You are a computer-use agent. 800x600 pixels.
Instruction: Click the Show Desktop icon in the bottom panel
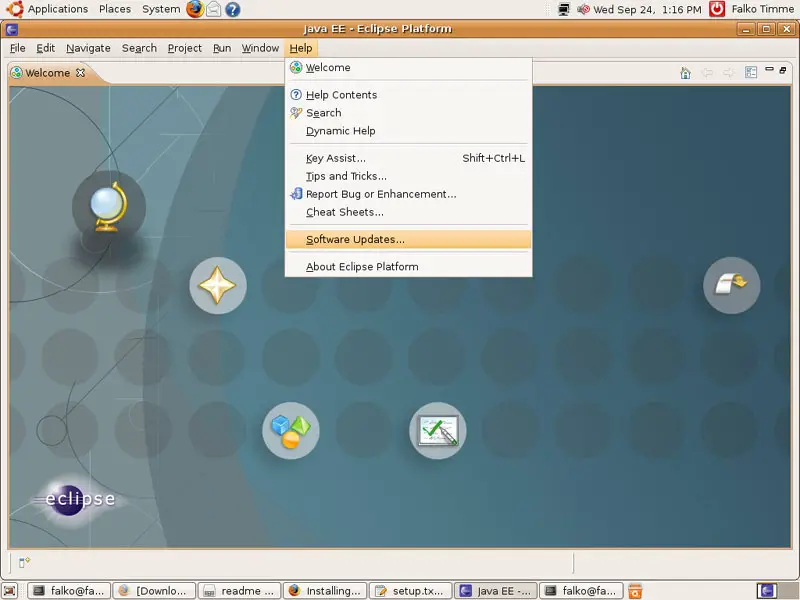(x=10, y=591)
